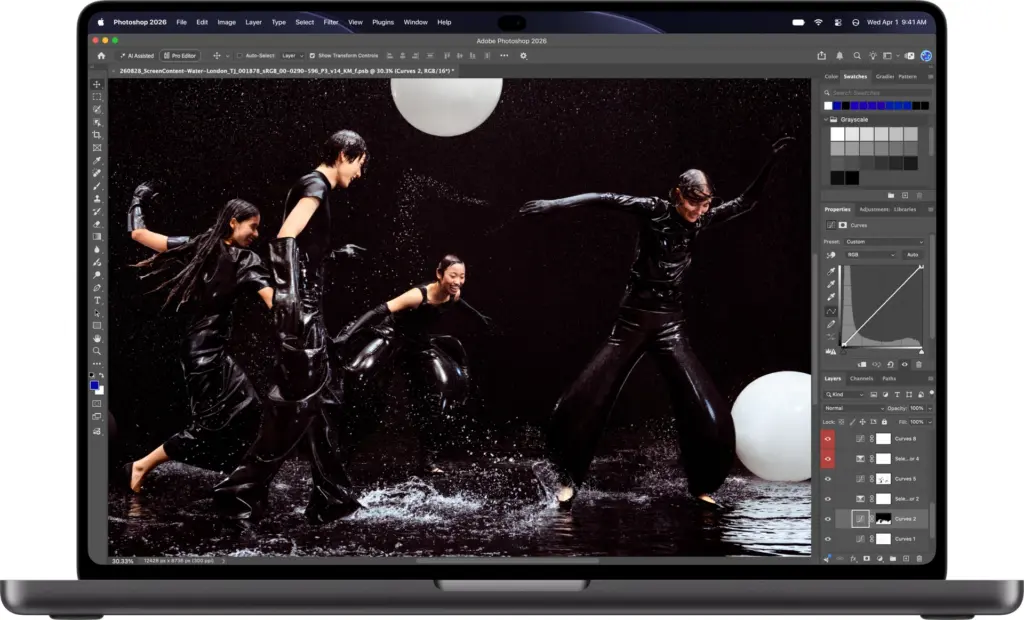Viewport: 1024px width, 620px height.
Task: Open the three-dot more options in options bar
Action: 504,56
